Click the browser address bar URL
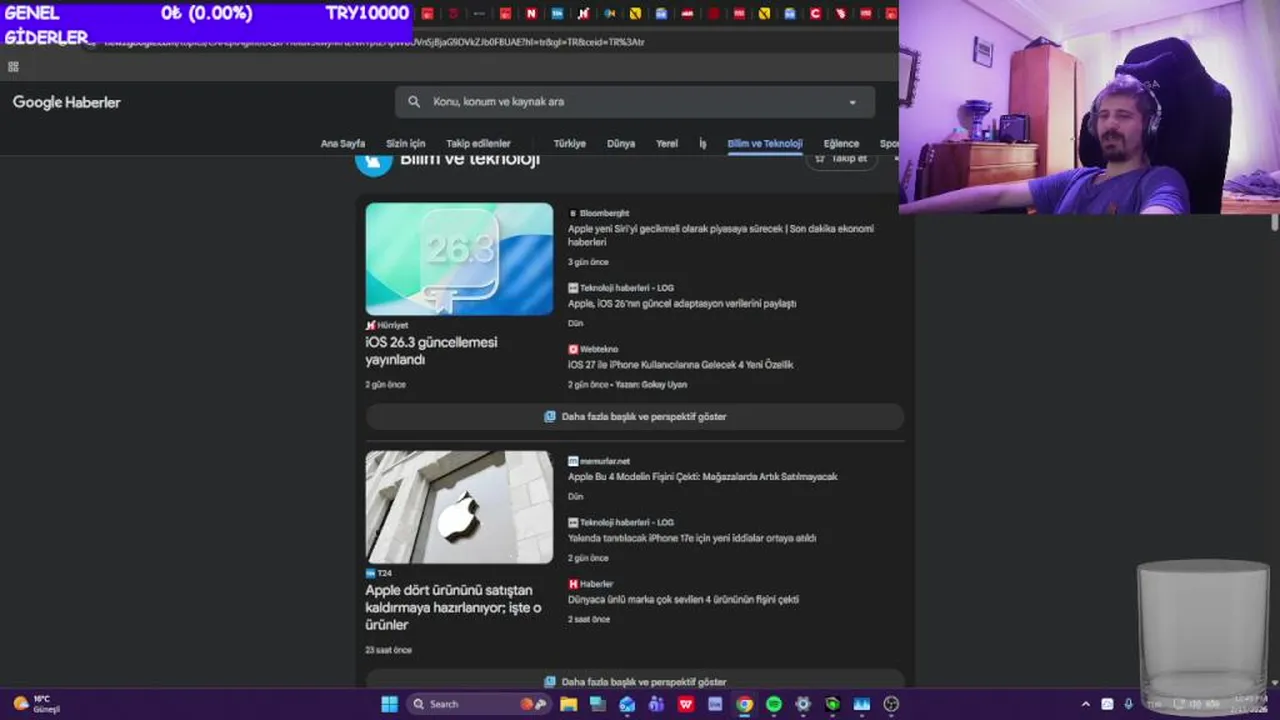This screenshot has width=1280, height=720. coord(375,43)
